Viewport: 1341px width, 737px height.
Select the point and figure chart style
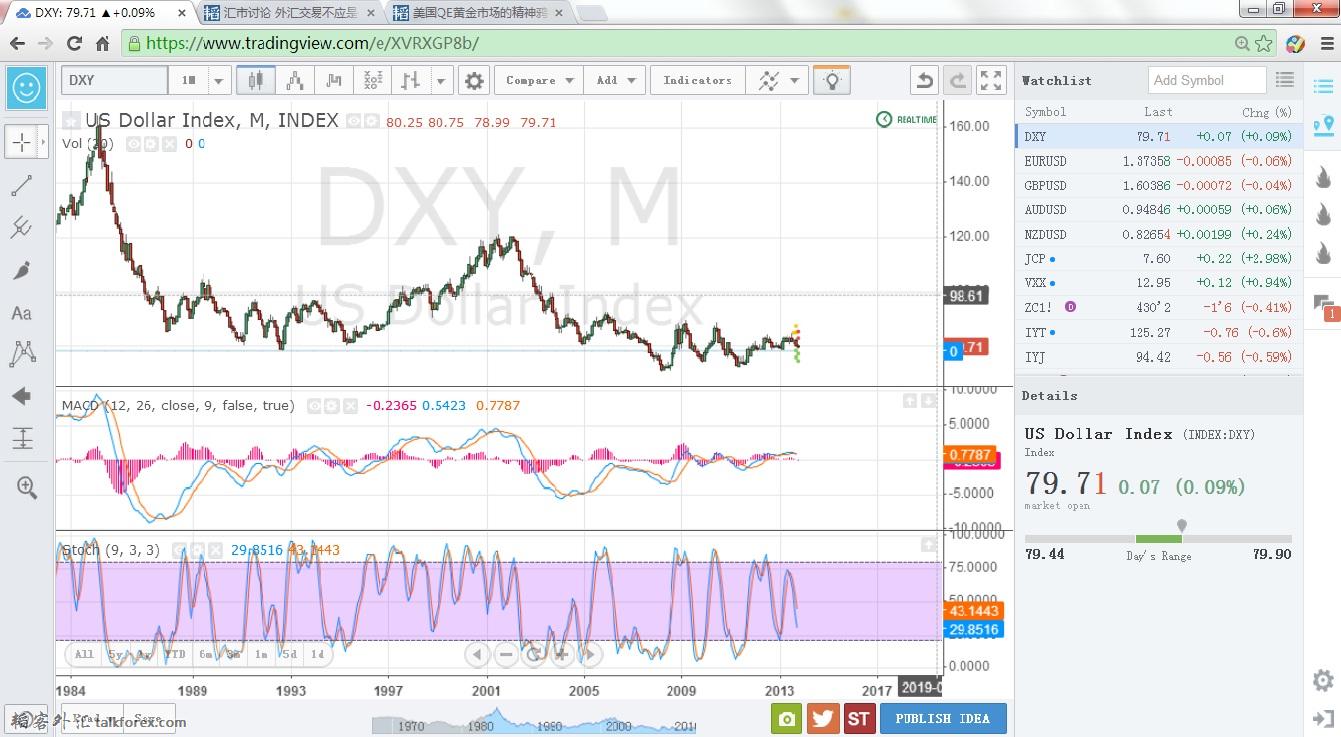372,81
